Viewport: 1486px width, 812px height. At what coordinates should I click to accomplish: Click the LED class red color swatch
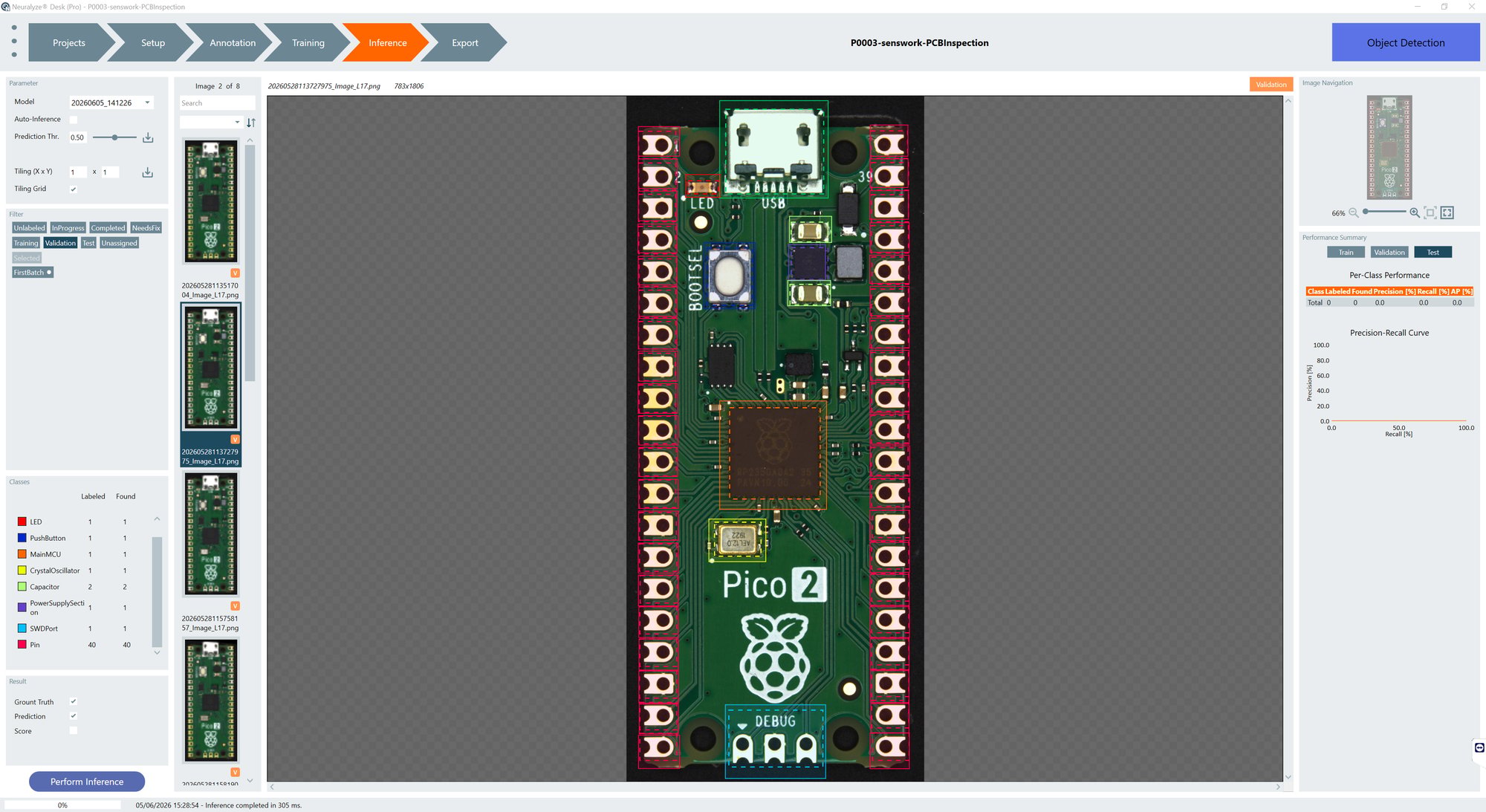point(22,522)
